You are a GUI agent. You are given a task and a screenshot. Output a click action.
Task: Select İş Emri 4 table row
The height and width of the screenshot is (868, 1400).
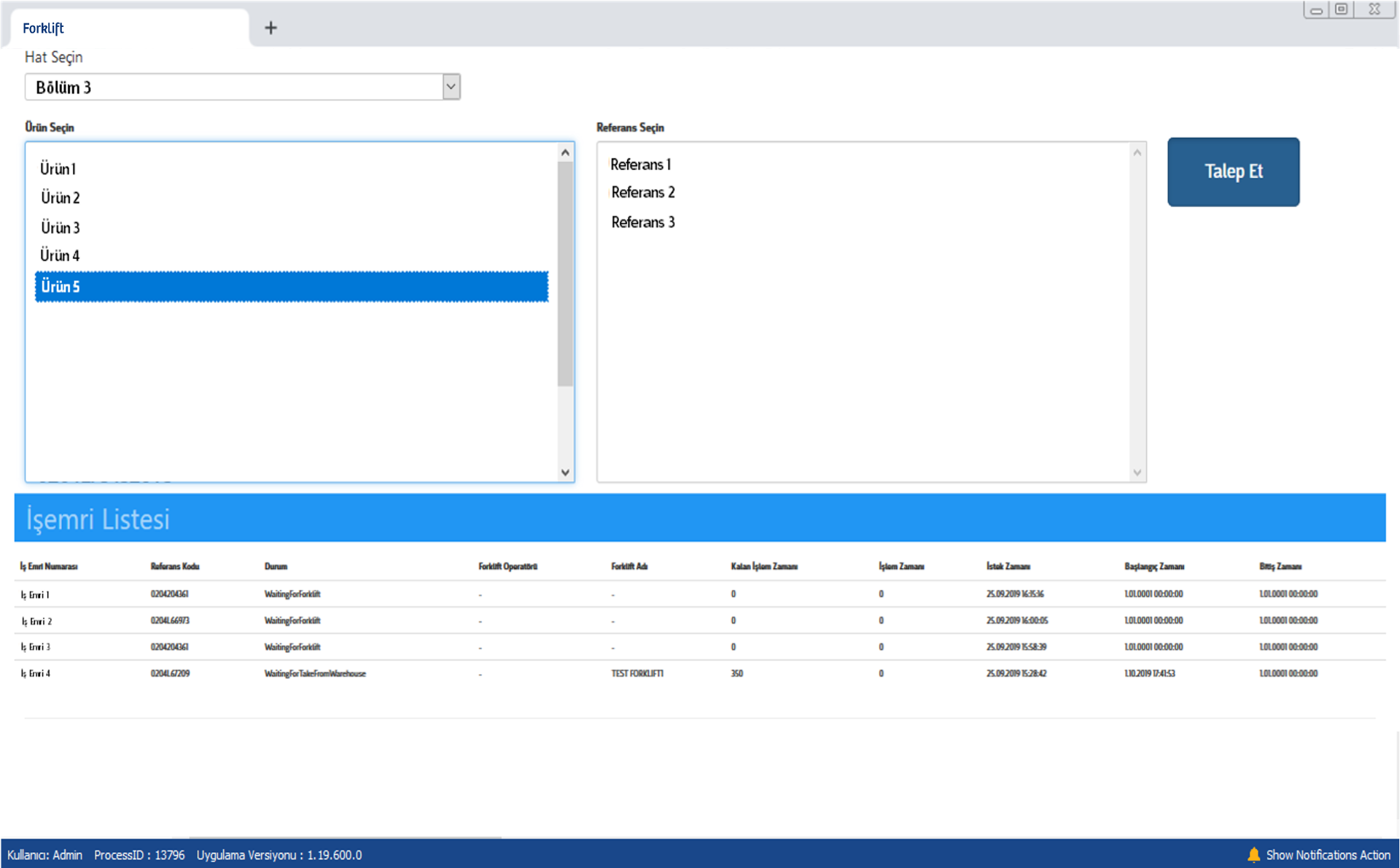coord(36,673)
